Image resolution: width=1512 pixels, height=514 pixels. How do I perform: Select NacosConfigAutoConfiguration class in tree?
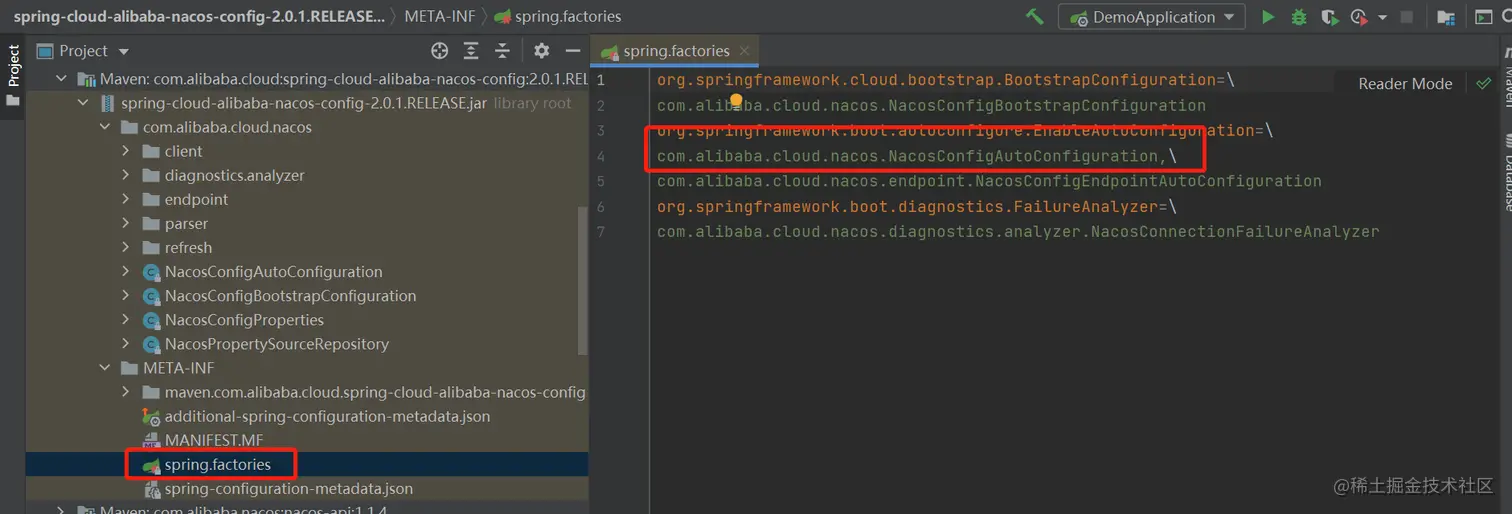pyautogui.click(x=273, y=272)
